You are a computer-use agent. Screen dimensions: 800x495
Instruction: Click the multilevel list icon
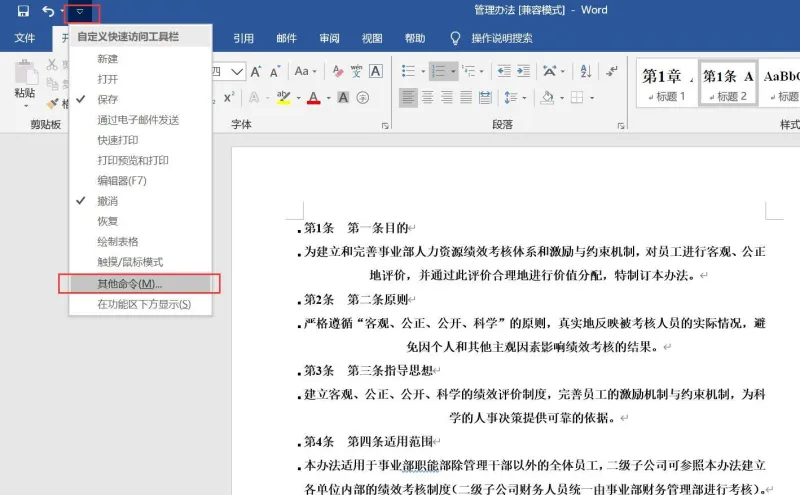coord(468,71)
